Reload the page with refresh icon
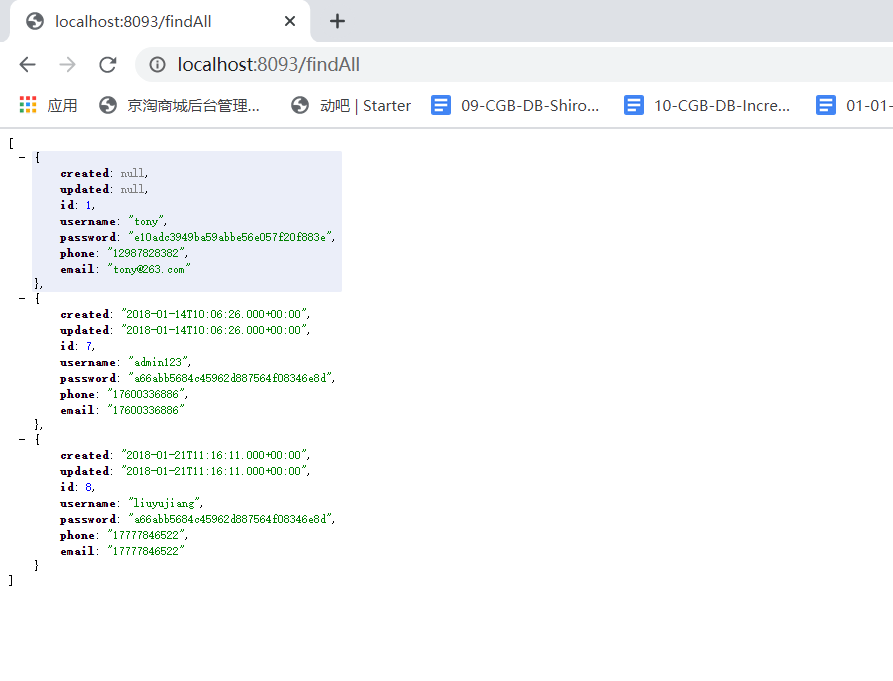This screenshot has width=893, height=681. 108,64
